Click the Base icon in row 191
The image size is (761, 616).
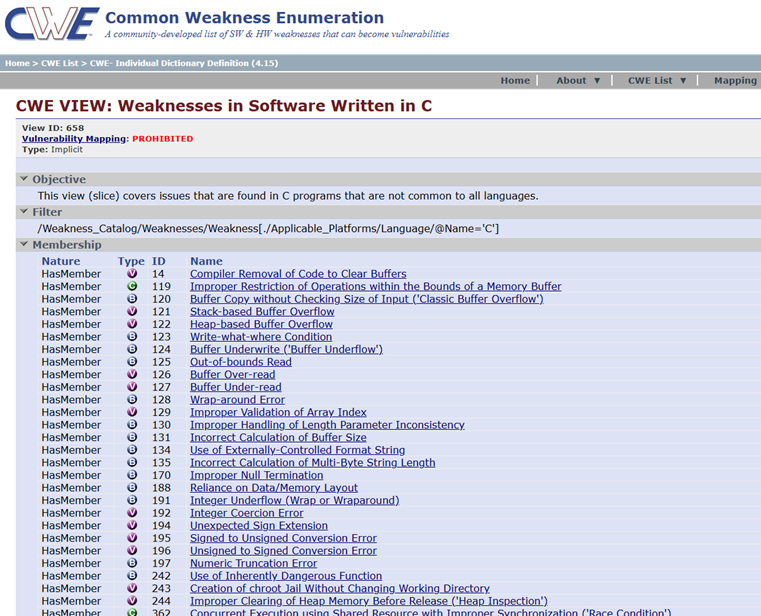(x=132, y=500)
